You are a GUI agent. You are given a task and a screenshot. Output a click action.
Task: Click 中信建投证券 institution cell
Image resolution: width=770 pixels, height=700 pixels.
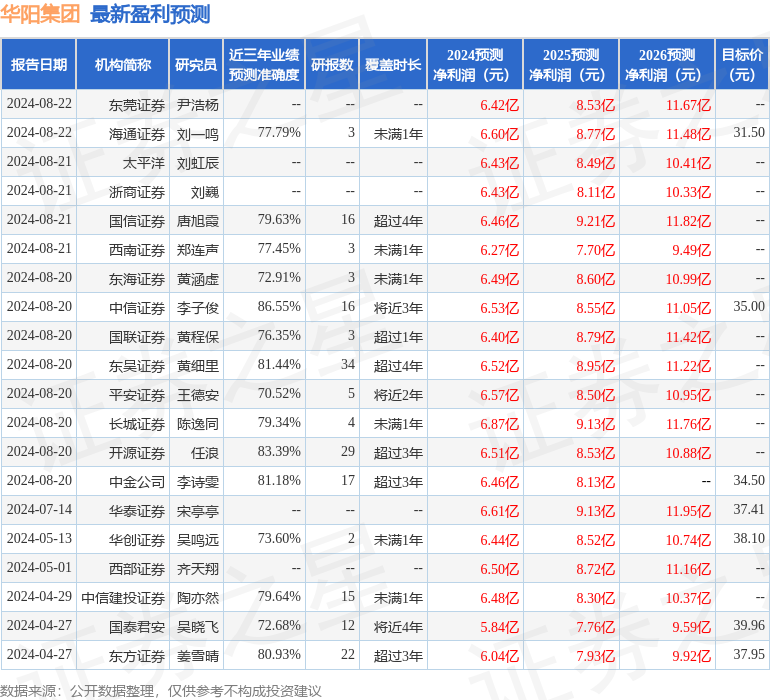(x=123, y=598)
